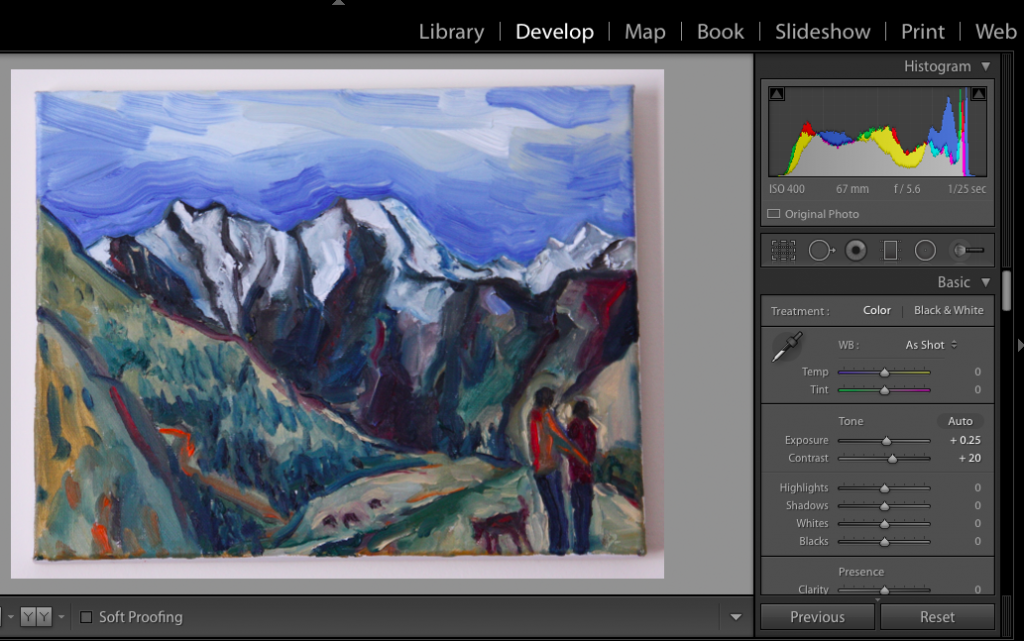Select the Radial Filter tool
Image resolution: width=1024 pixels, height=641 pixels.
(925, 250)
